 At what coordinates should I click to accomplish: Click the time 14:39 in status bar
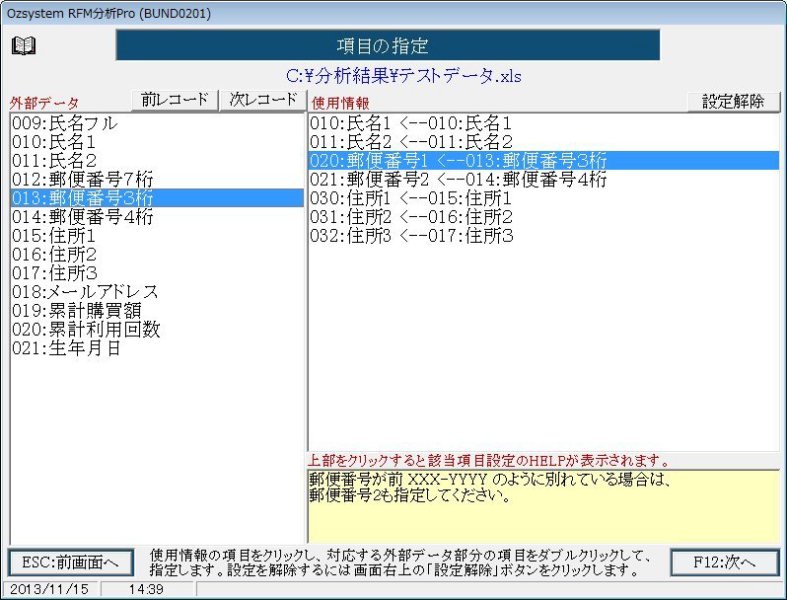146,589
